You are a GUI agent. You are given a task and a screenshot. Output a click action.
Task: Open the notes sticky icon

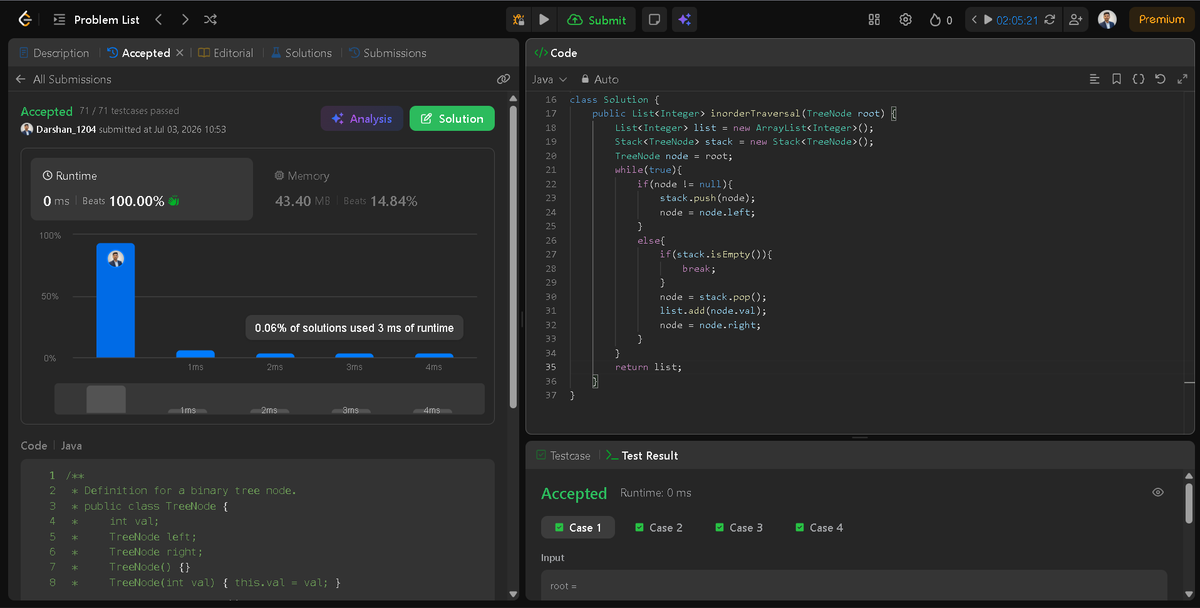(x=654, y=19)
